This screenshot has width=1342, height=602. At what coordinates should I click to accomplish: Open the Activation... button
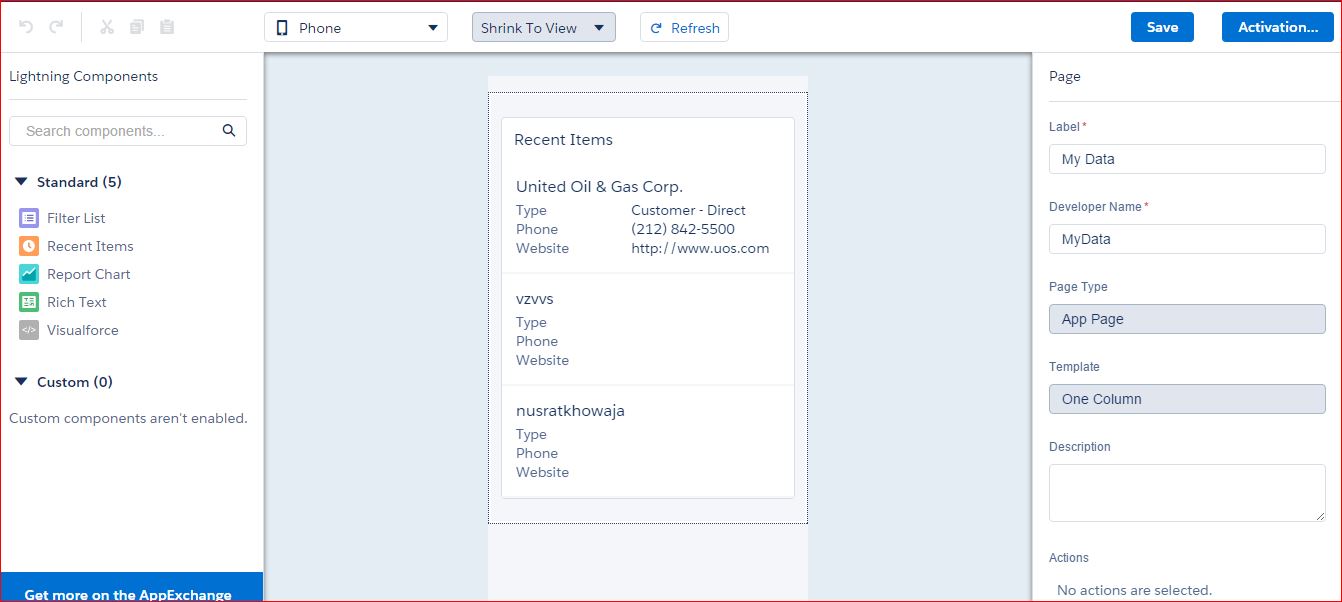tap(1278, 27)
